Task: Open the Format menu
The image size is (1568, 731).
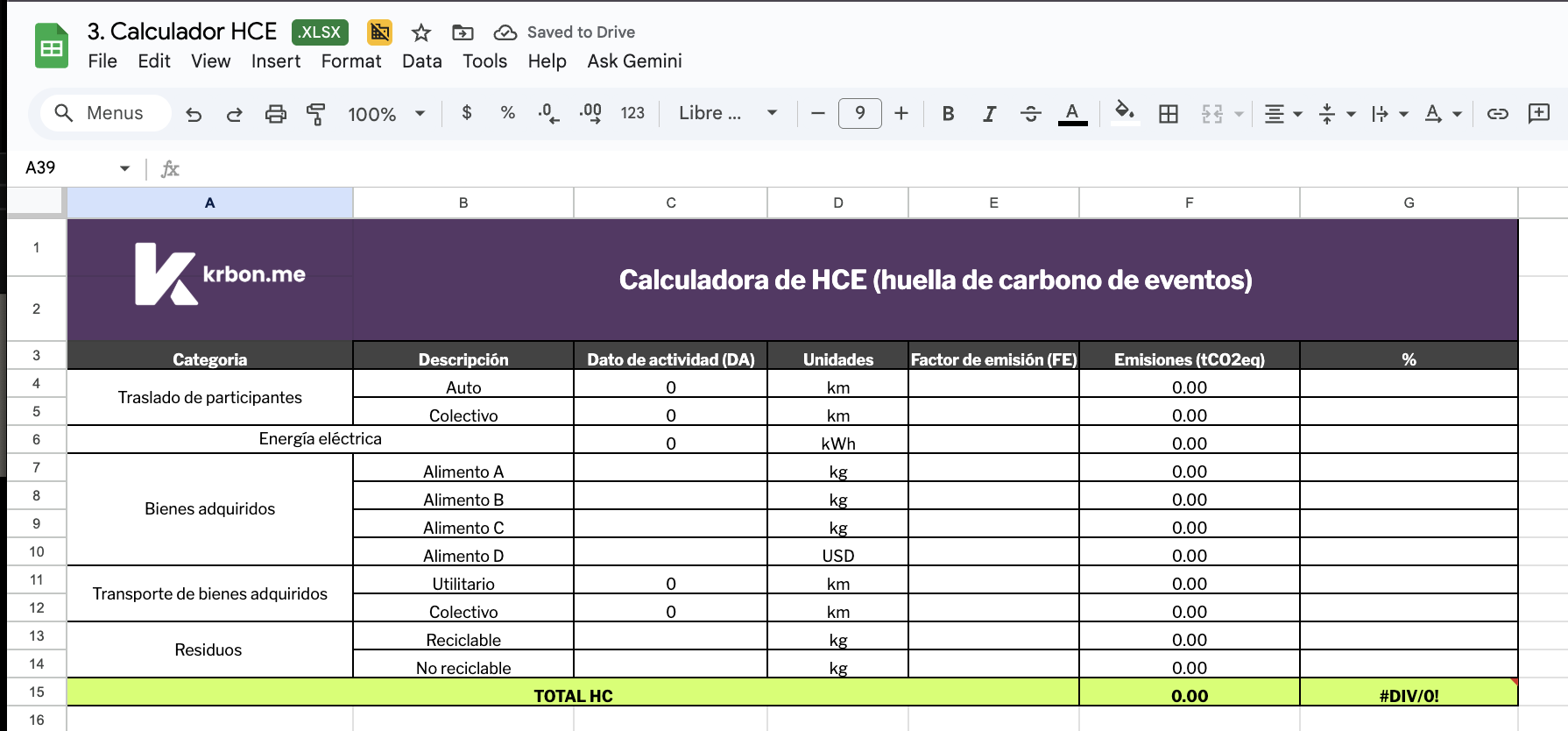Action: pos(350,61)
